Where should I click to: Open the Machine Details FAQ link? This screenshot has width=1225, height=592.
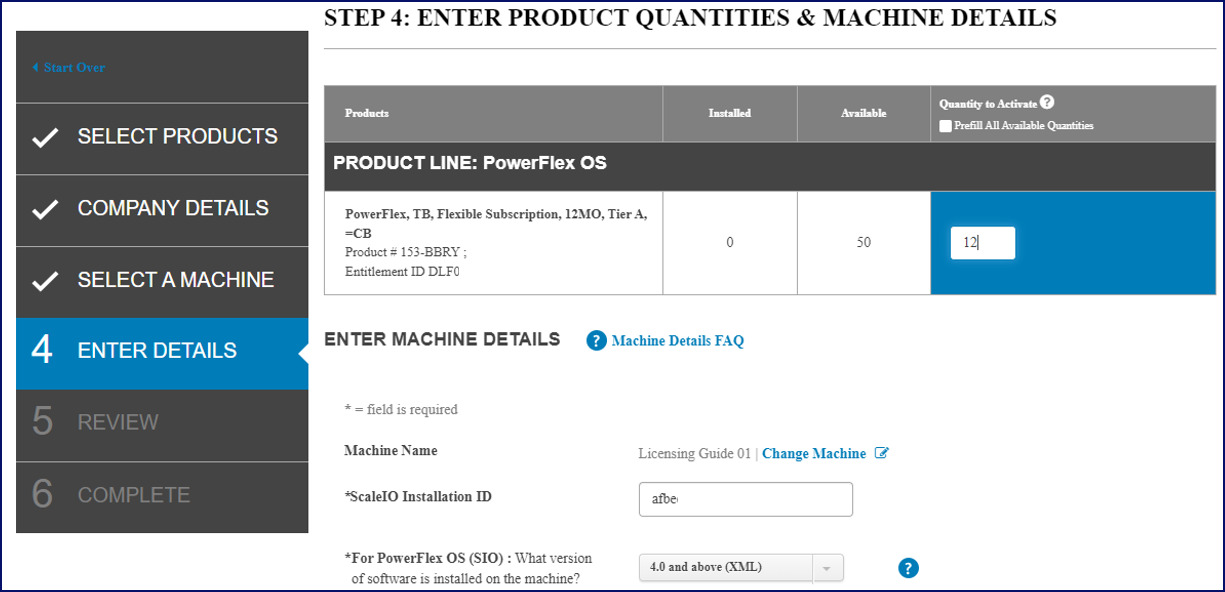coord(677,341)
